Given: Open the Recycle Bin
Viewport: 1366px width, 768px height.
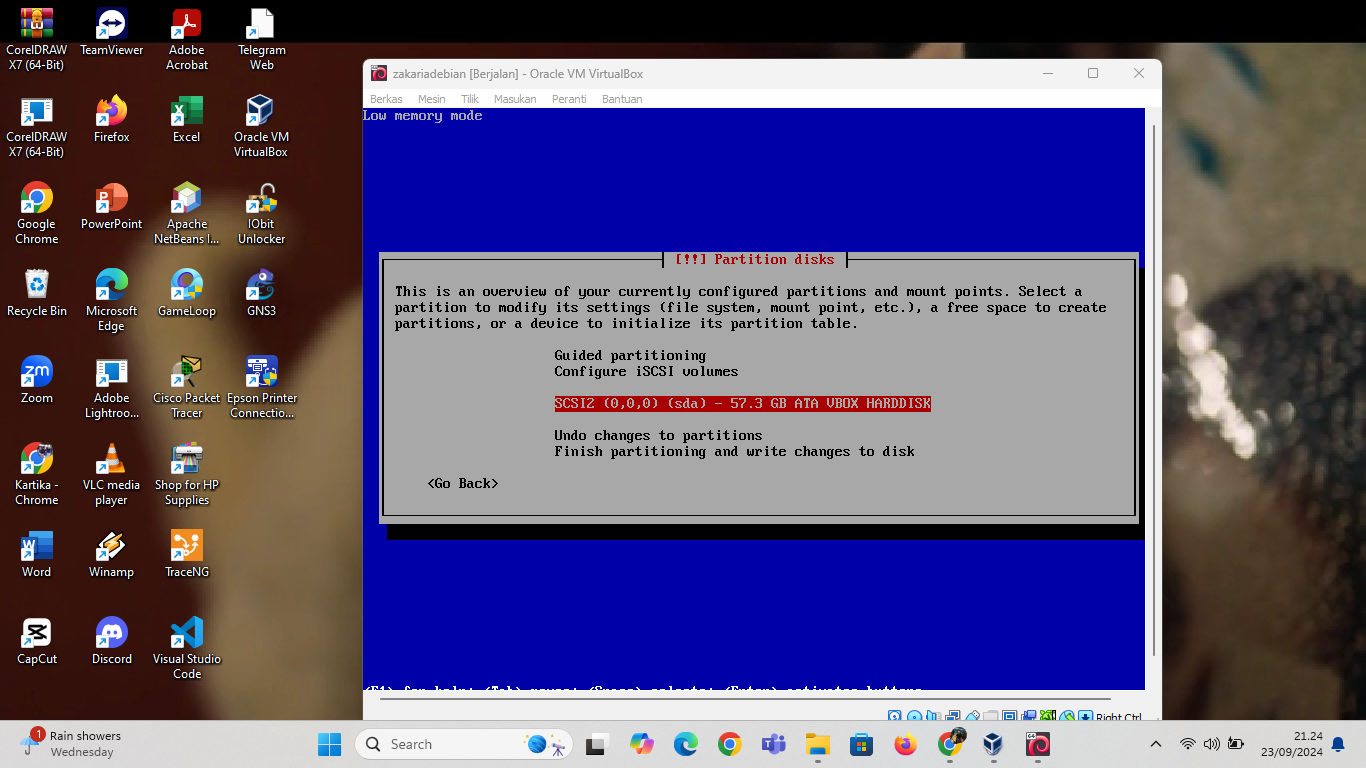Looking at the screenshot, I should click(x=36, y=294).
